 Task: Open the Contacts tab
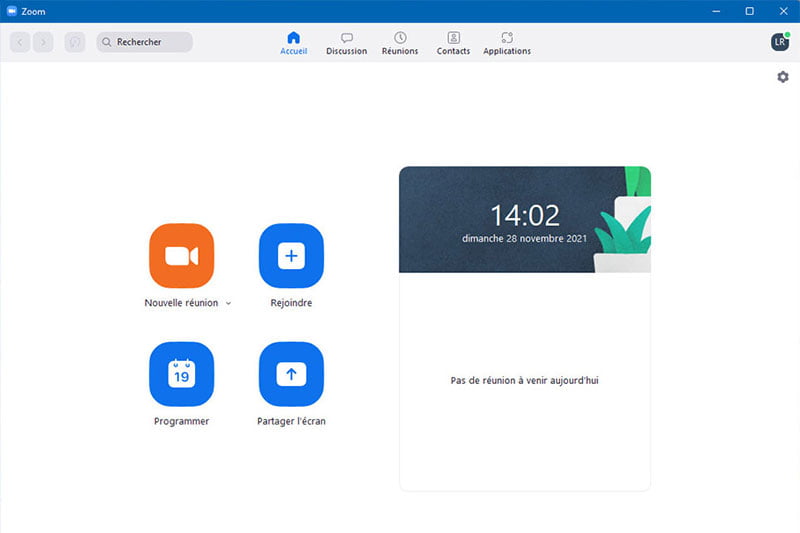453,43
